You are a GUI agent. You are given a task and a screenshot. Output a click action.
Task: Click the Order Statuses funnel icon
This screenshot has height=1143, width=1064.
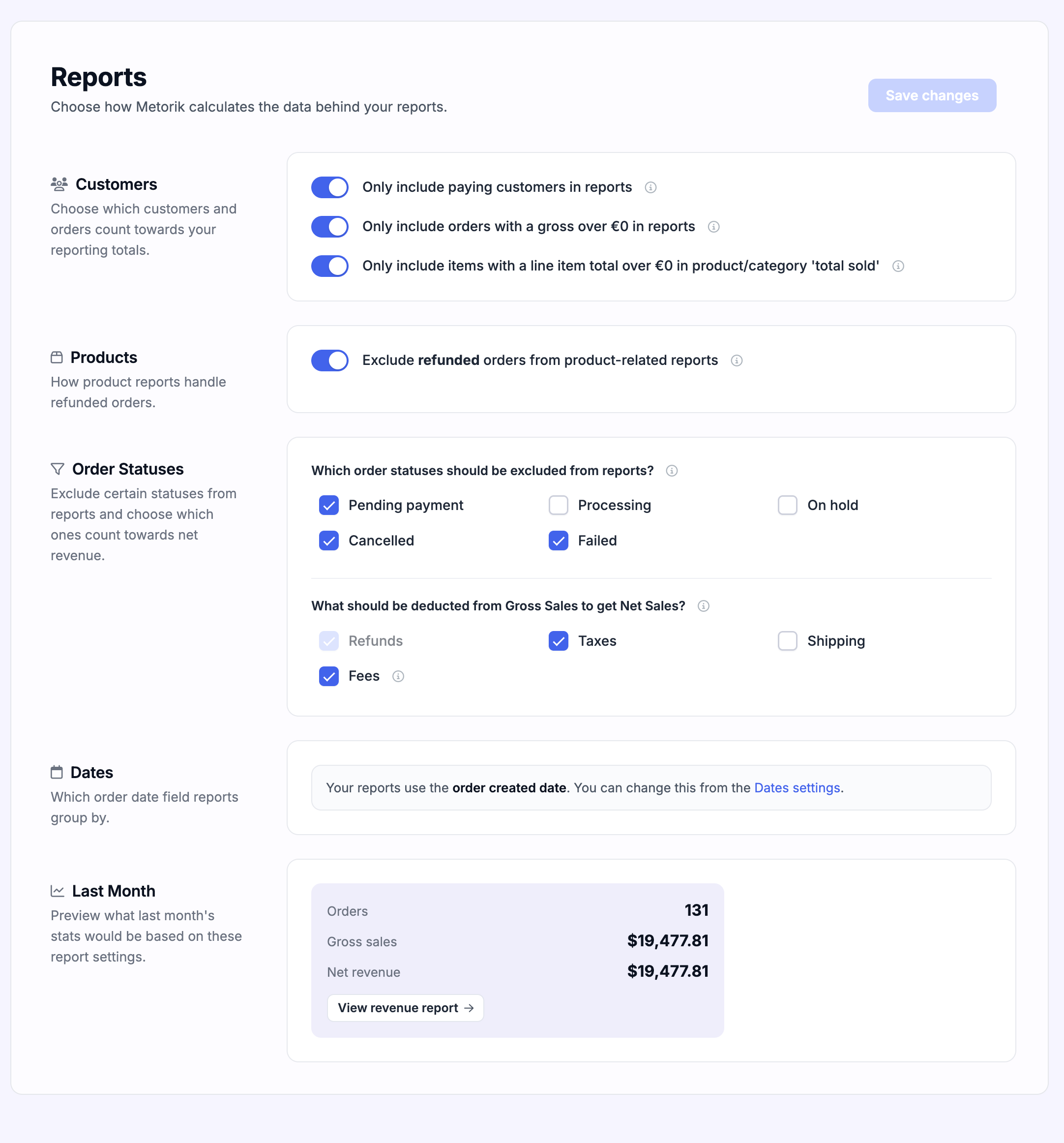[58, 469]
